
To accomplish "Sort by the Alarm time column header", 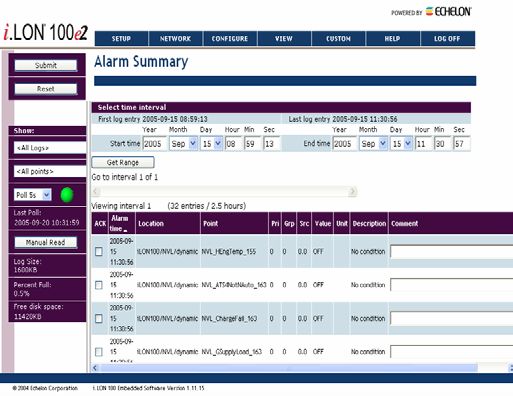I will coord(120,223).
